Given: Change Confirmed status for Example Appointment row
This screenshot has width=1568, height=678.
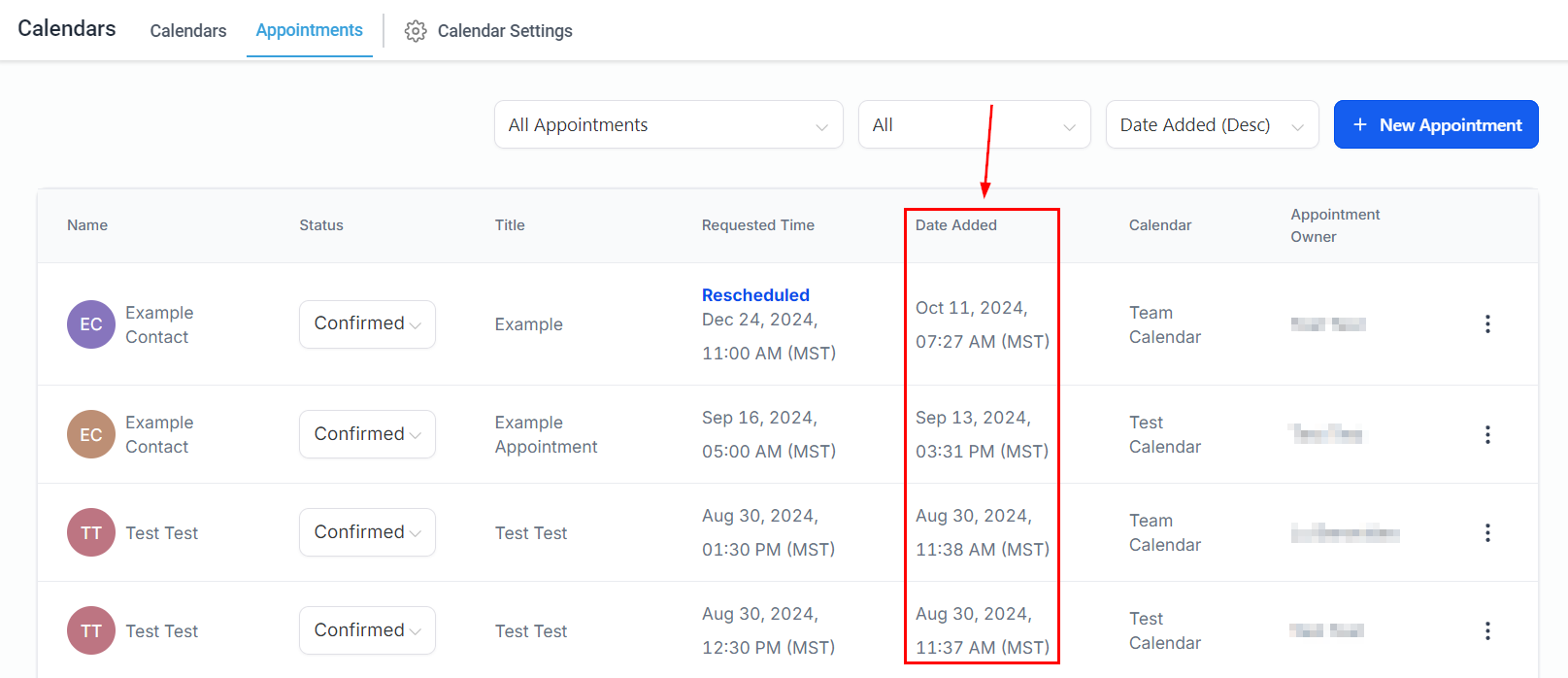Looking at the screenshot, I should [x=367, y=435].
